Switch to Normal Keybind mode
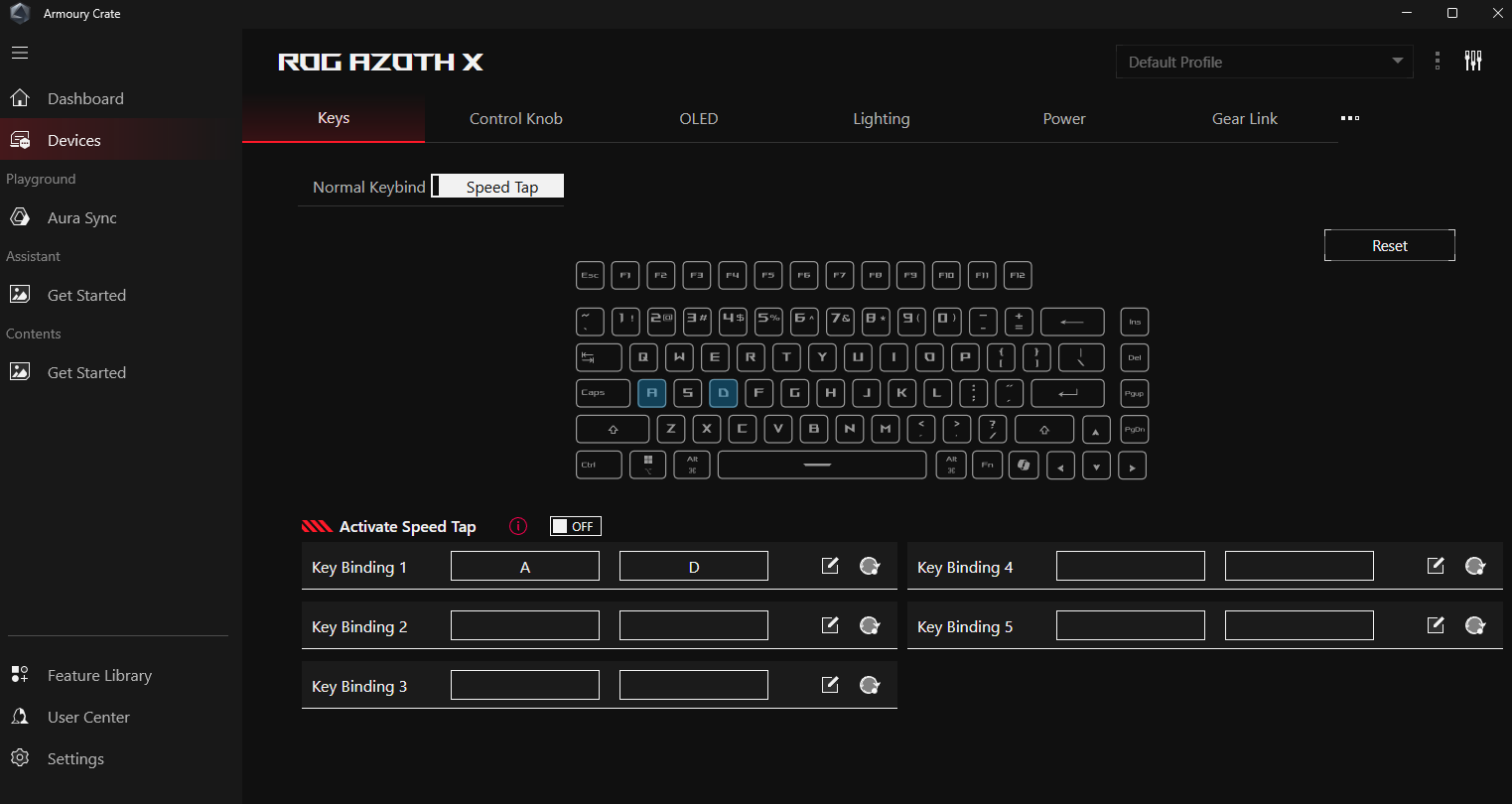This screenshot has height=804, width=1512. coord(368,187)
